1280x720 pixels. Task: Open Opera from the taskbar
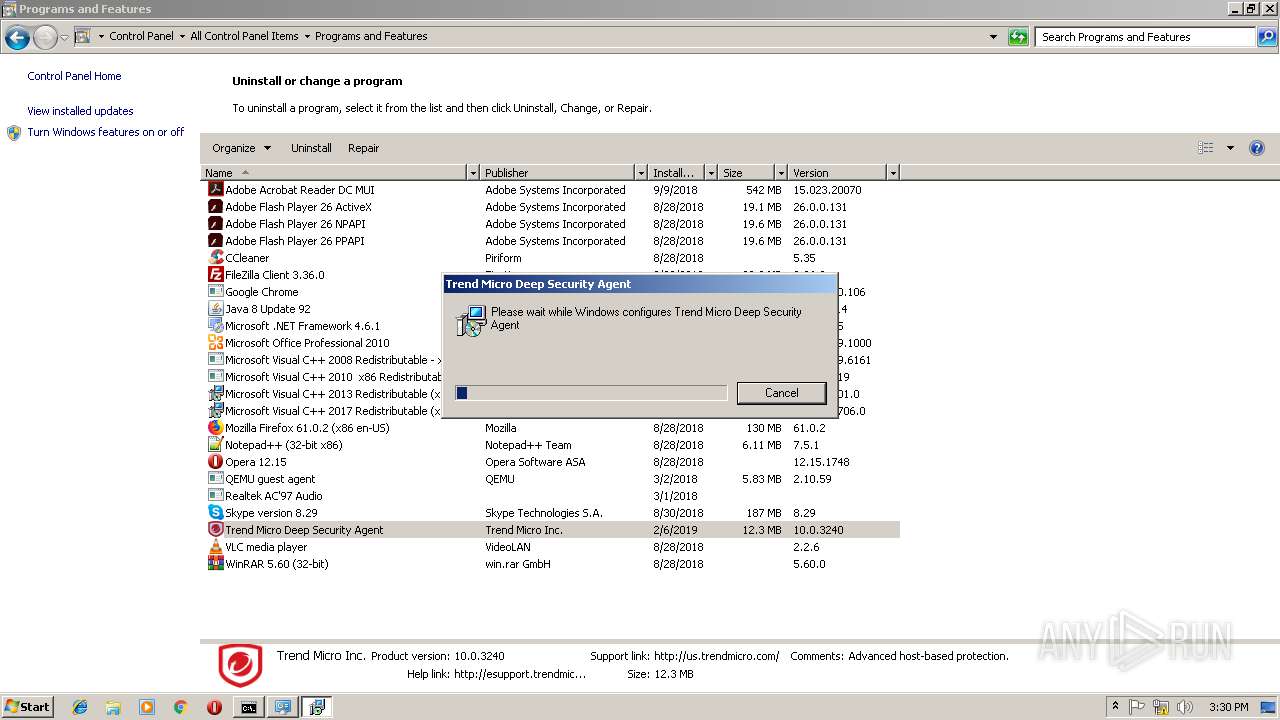(214, 707)
